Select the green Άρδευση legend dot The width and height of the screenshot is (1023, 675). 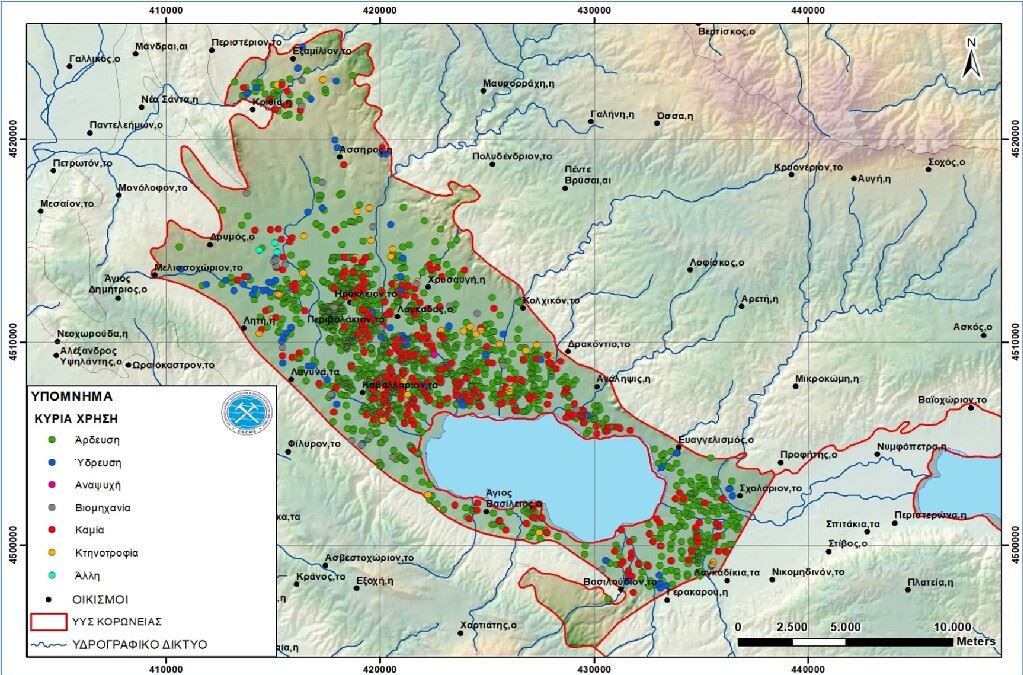coord(52,437)
